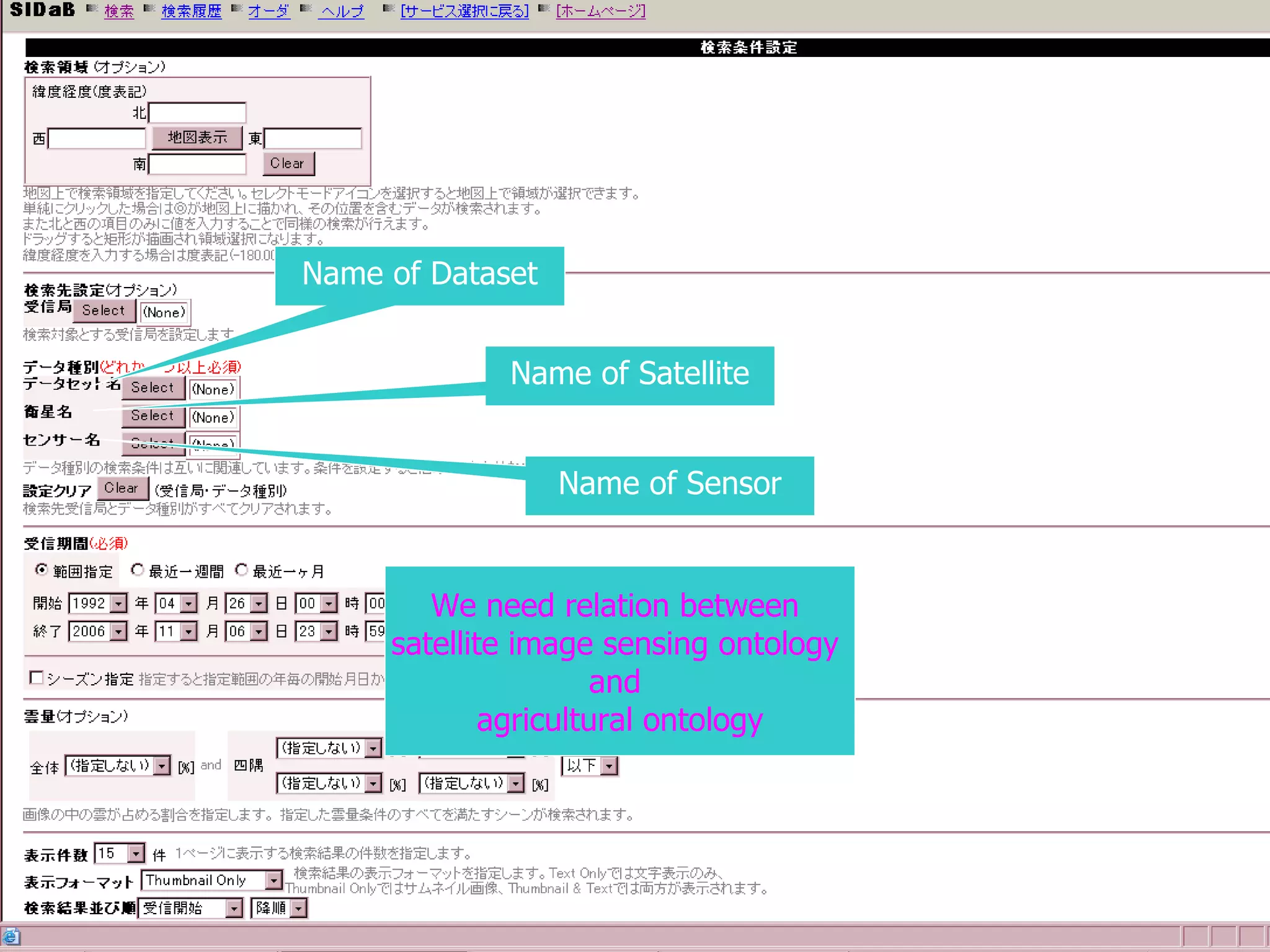Click the データセット名 (None) value field
The height and width of the screenshot is (952, 1270).
(213, 389)
